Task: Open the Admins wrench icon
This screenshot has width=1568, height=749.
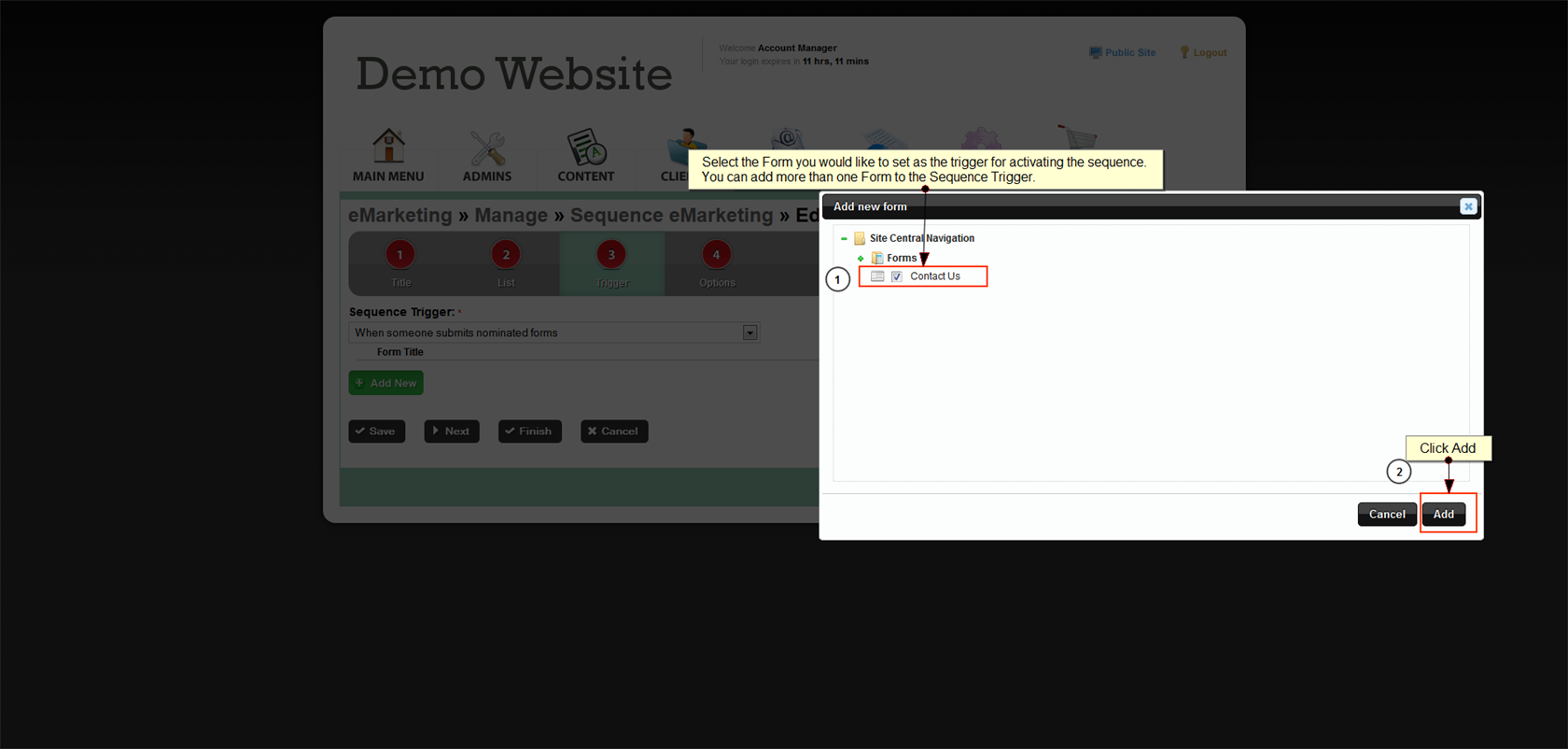Action: (x=487, y=148)
